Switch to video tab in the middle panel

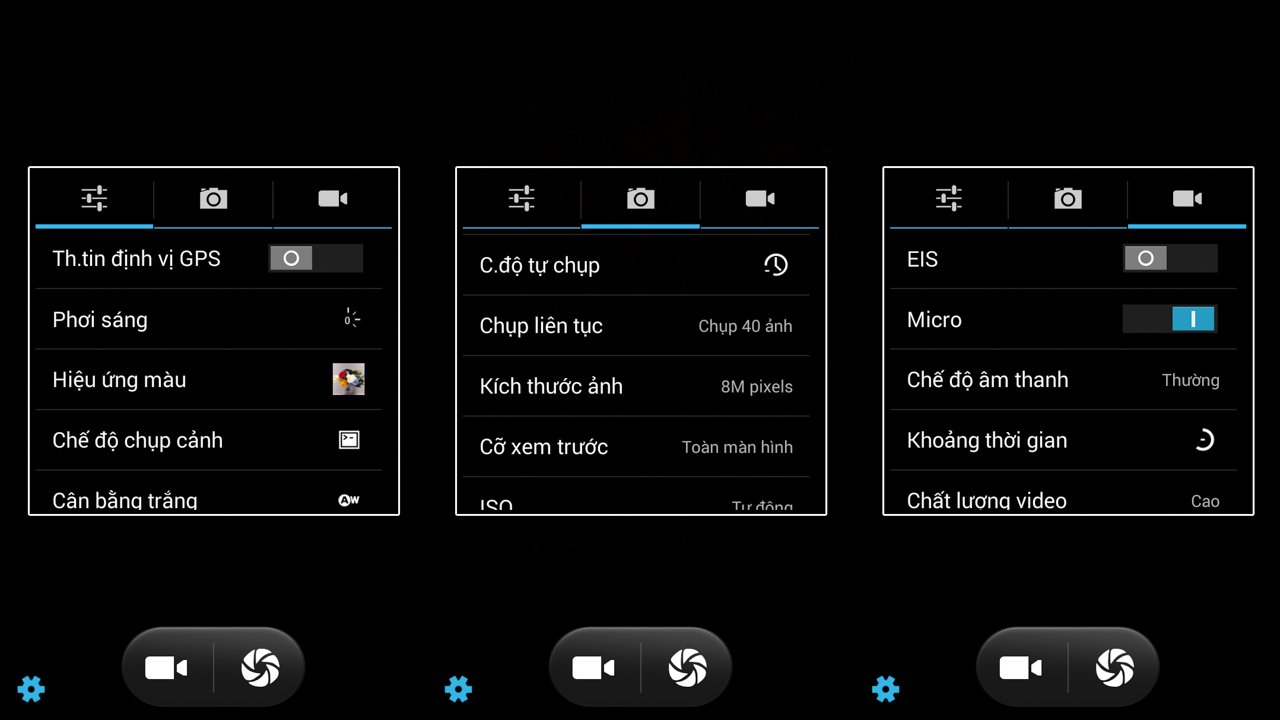coord(760,198)
